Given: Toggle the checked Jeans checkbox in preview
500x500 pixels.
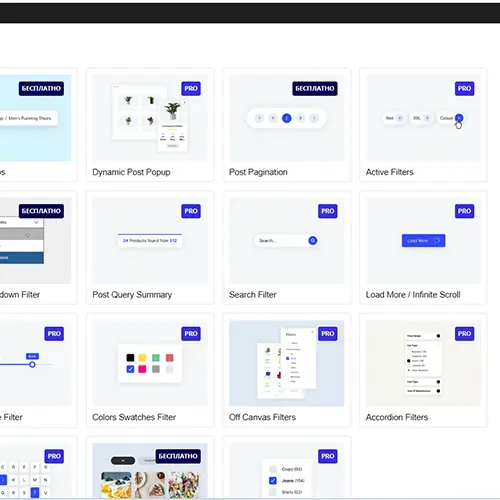Looking at the screenshot, I should [273, 480].
